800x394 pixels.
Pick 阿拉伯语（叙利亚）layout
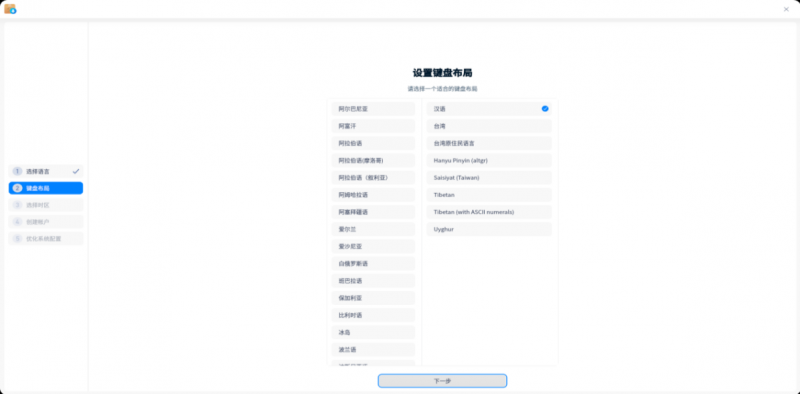click(373, 178)
